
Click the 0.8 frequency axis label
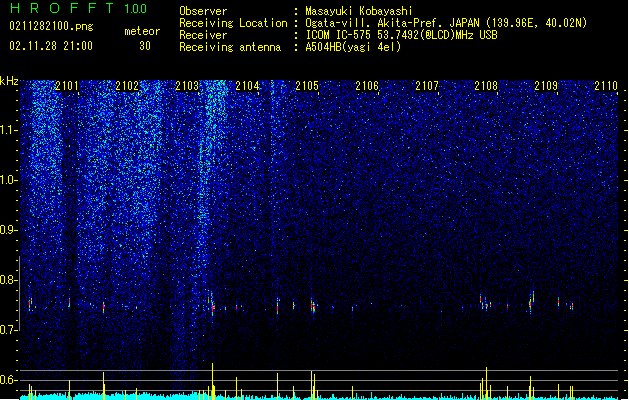[x=9, y=280]
